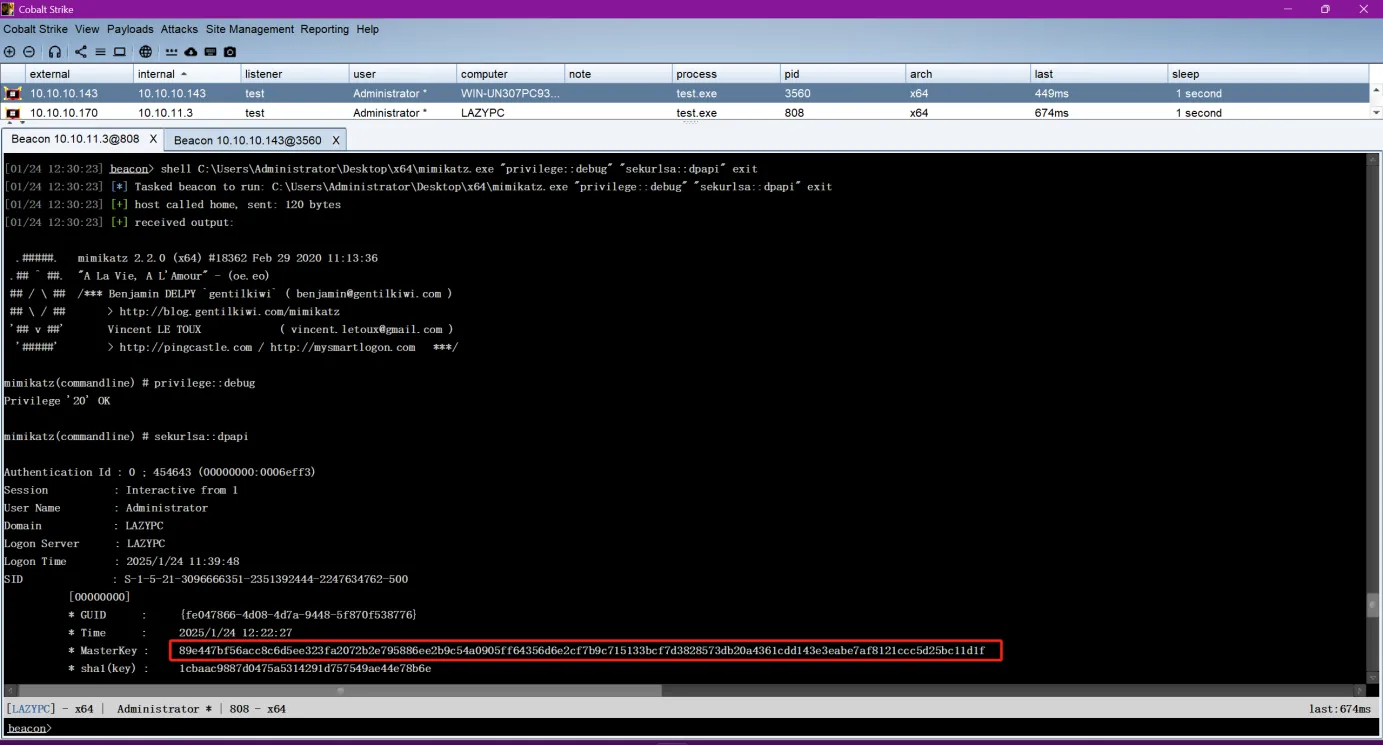This screenshot has height=745, width=1383.
Task: Show the Target Table laptop icon
Action: (x=119, y=52)
